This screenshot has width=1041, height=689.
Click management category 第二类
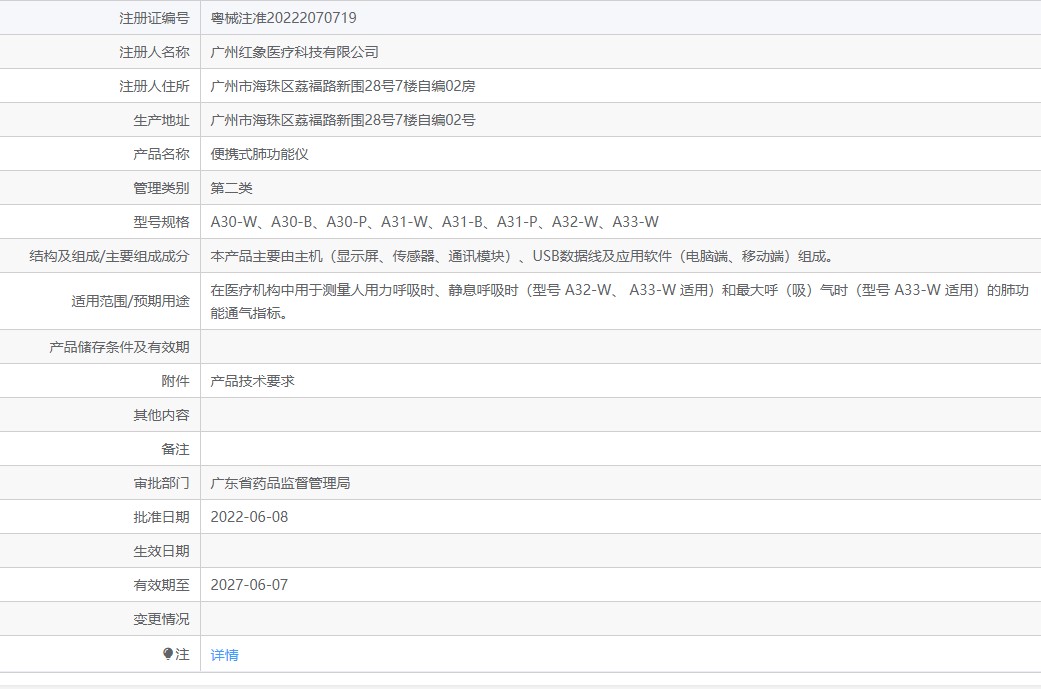[232, 188]
